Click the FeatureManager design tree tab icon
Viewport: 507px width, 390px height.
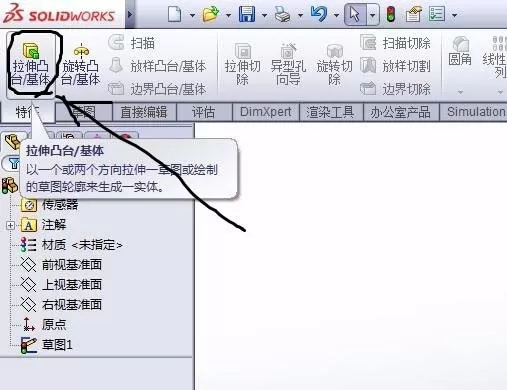point(13,141)
